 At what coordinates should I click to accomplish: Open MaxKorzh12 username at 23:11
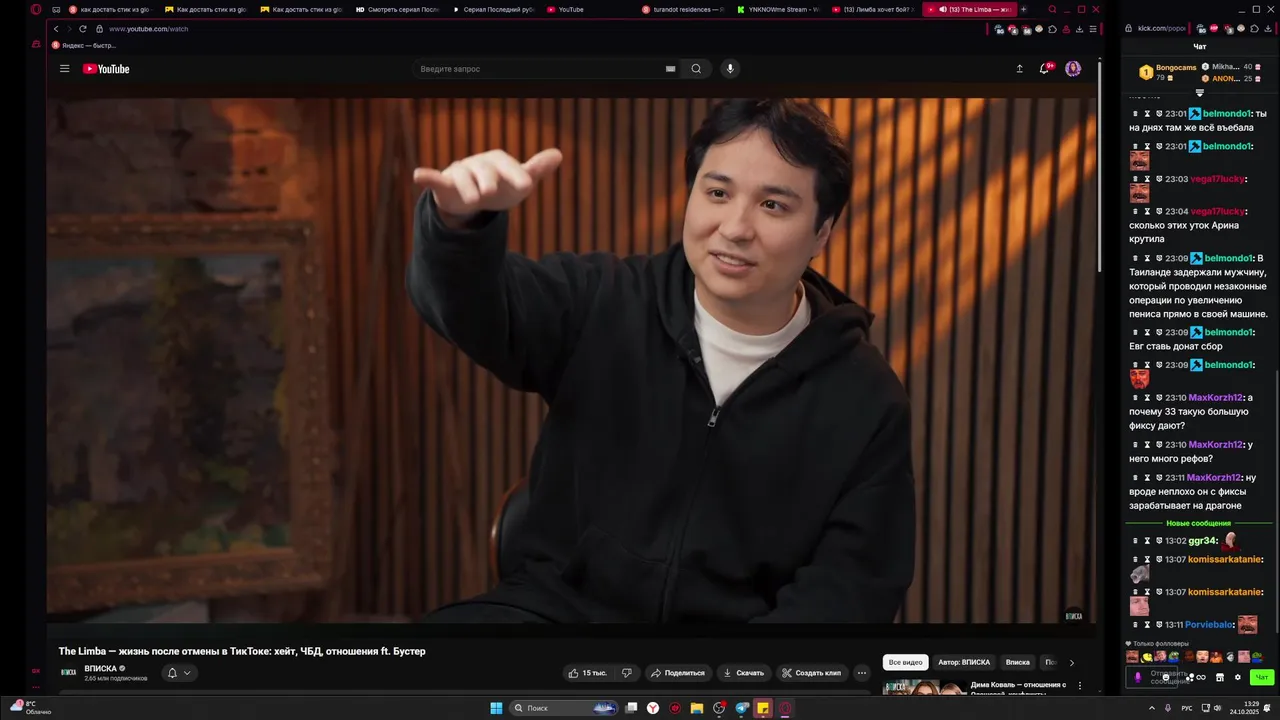(x=1214, y=478)
